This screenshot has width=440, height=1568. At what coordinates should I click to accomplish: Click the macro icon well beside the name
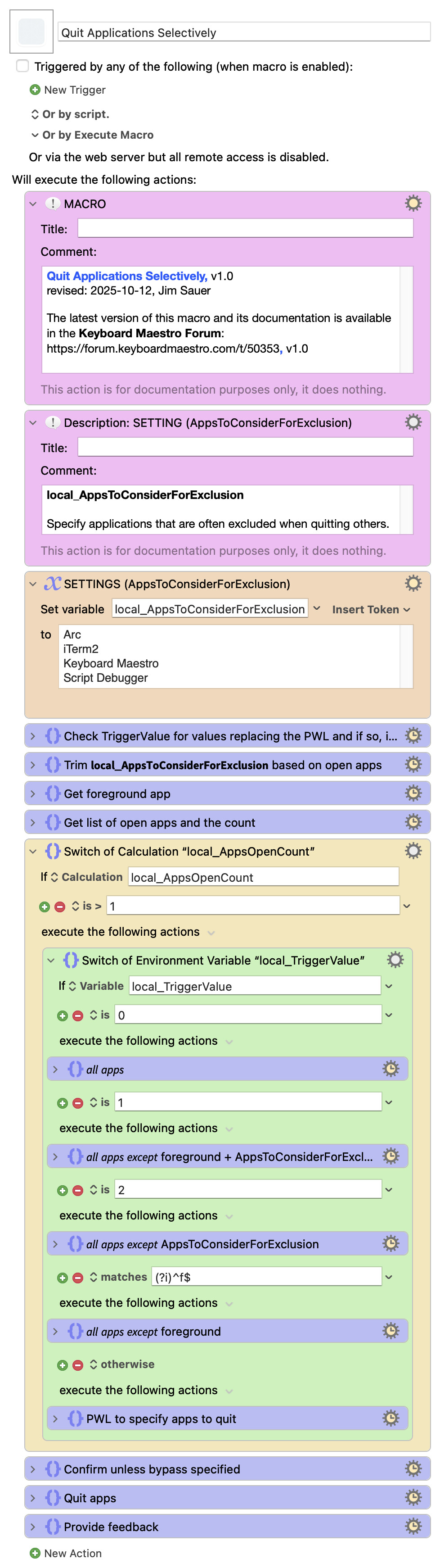point(31,32)
